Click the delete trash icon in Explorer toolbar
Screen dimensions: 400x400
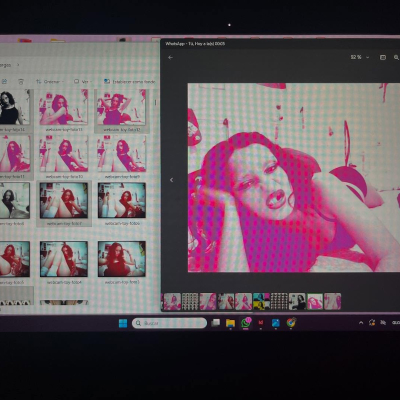tap(21, 82)
